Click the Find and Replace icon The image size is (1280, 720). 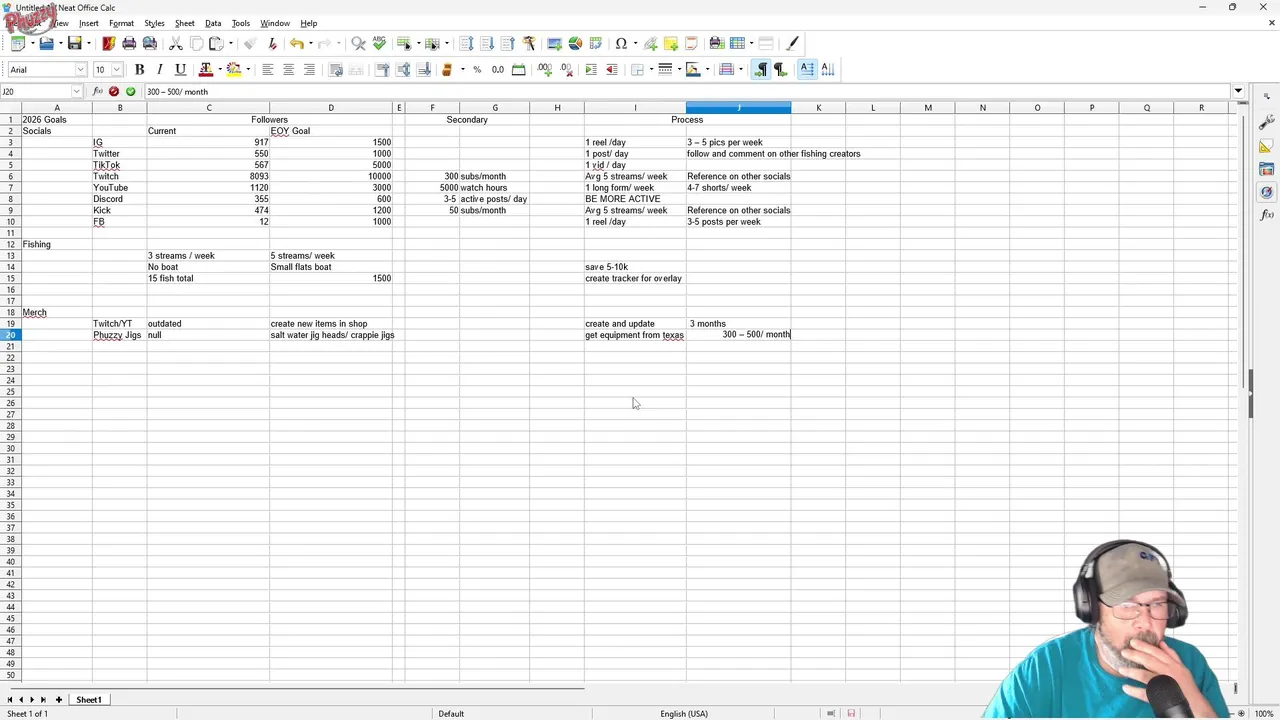pyautogui.click(x=359, y=43)
